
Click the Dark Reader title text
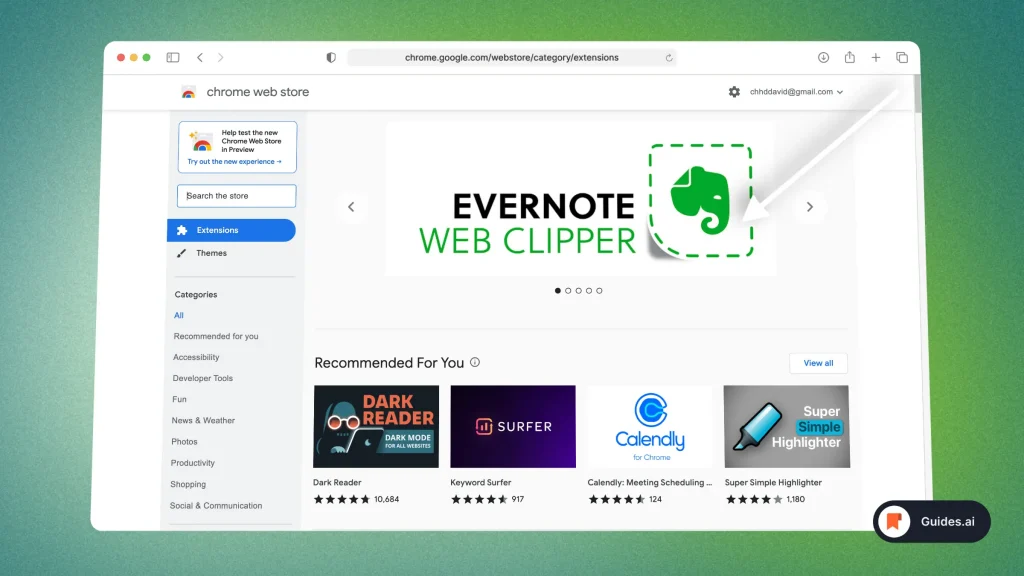coord(337,483)
